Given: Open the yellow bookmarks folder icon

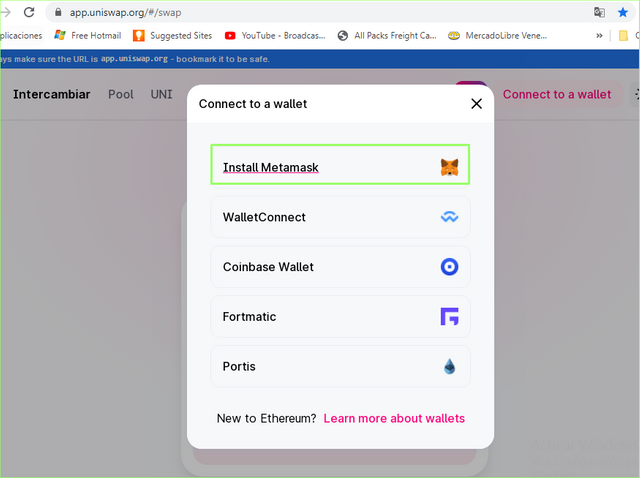Looking at the screenshot, I should 623,36.
